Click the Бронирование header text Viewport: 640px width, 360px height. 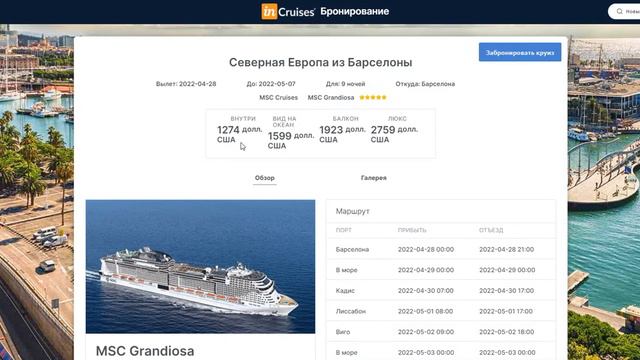click(354, 11)
